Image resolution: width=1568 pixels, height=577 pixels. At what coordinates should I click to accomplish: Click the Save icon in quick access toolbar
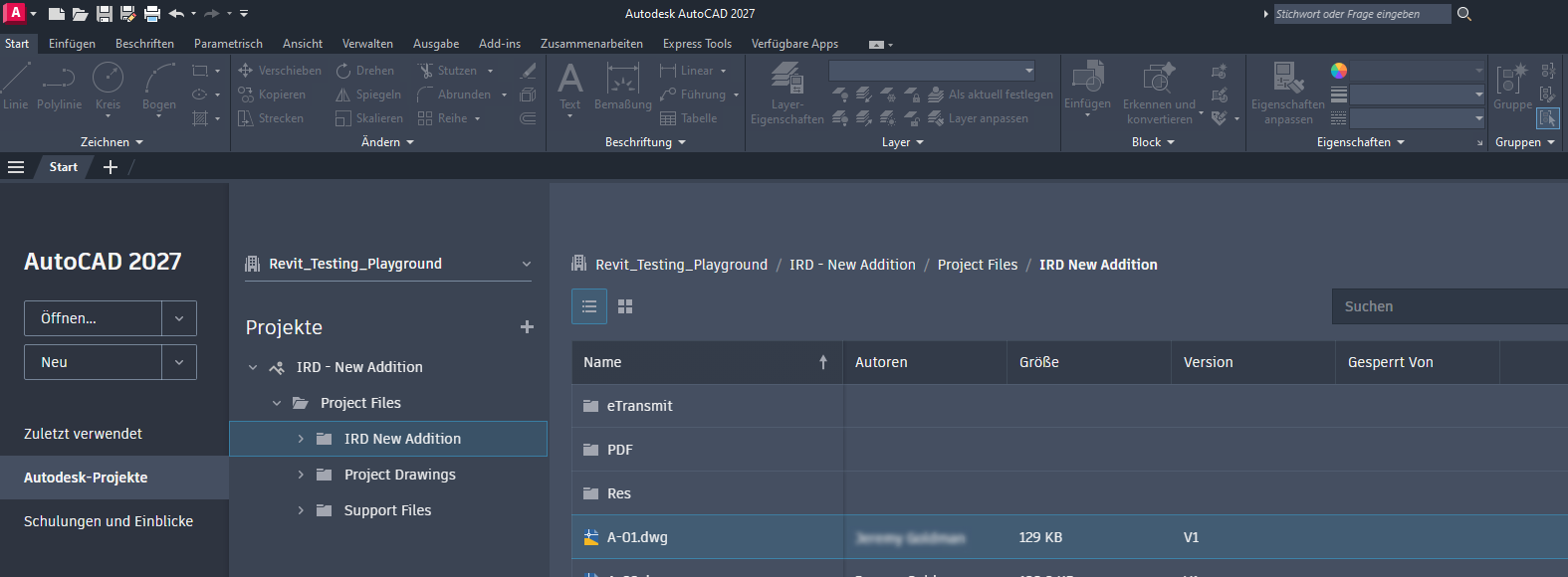[x=104, y=14]
